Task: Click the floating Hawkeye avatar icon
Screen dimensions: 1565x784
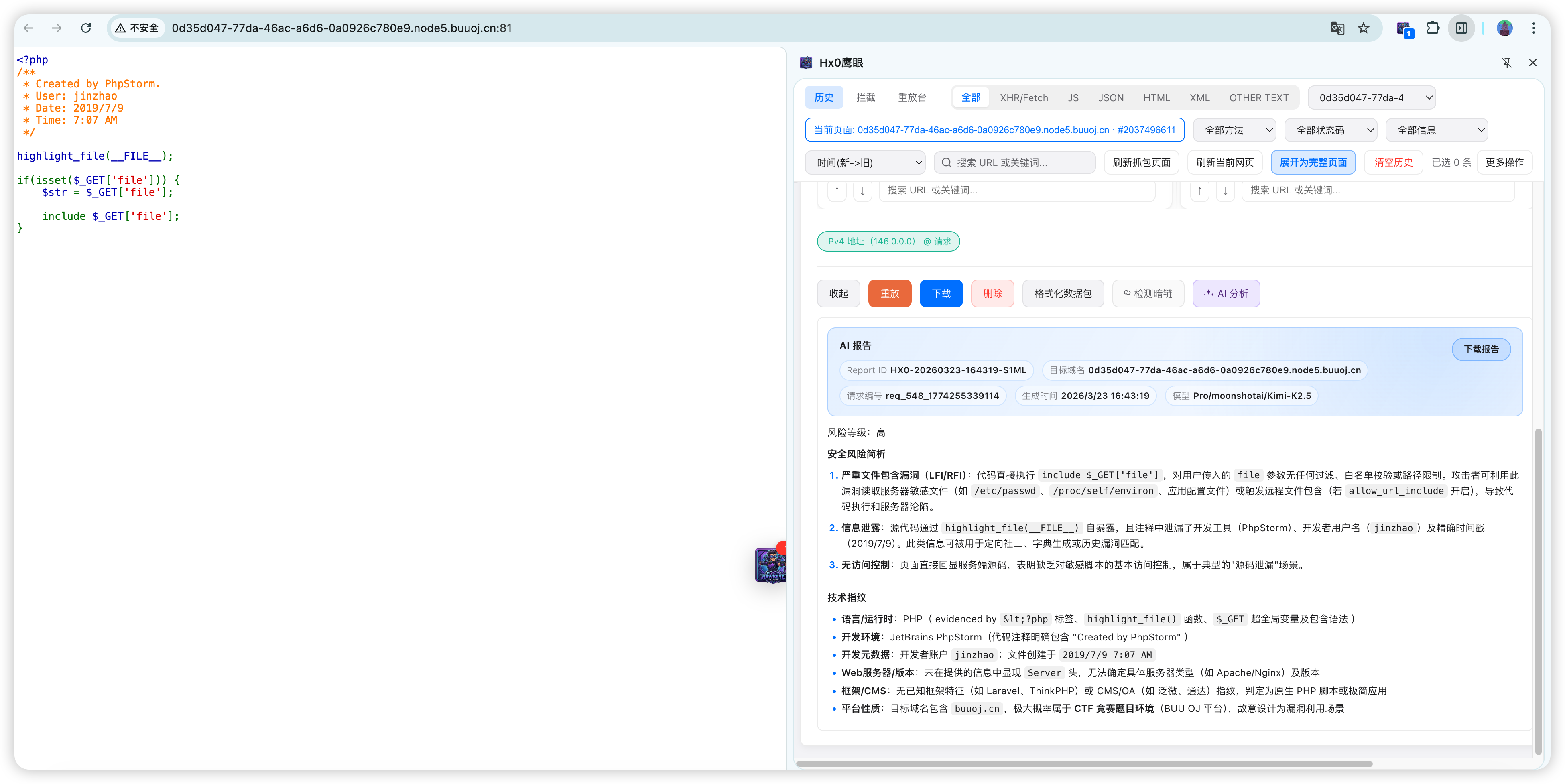Action: (x=770, y=565)
